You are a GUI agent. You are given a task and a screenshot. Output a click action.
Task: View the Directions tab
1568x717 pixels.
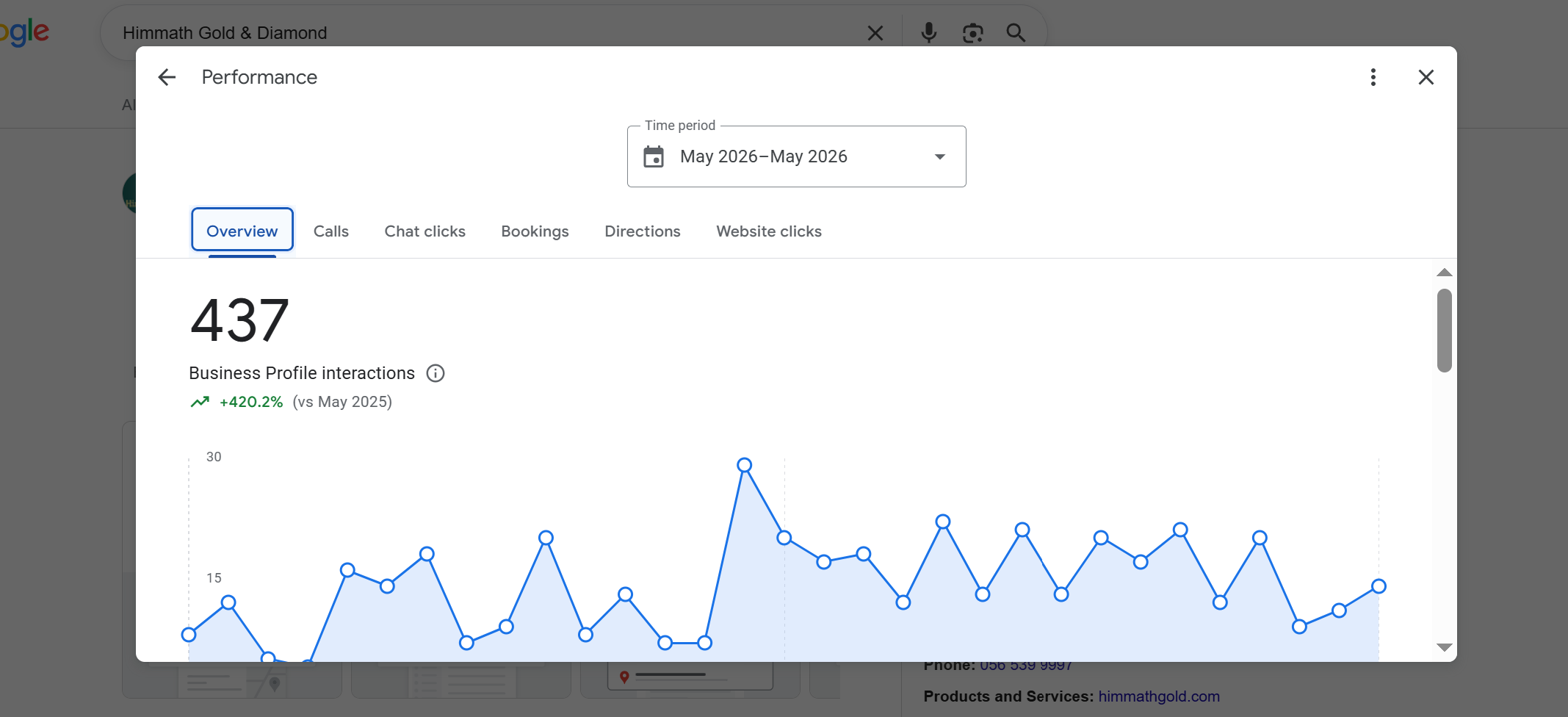pos(643,231)
